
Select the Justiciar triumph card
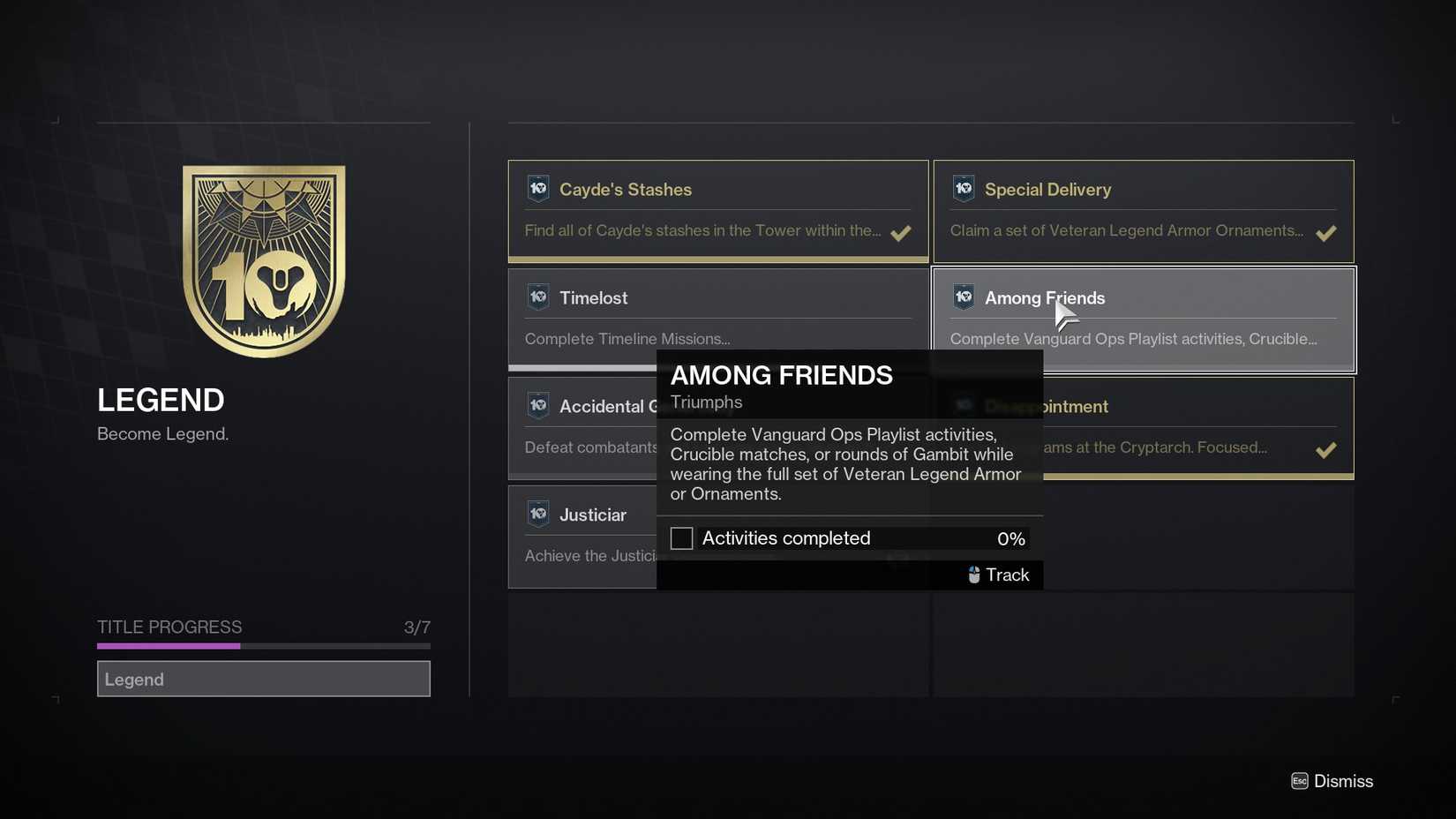coord(582,535)
